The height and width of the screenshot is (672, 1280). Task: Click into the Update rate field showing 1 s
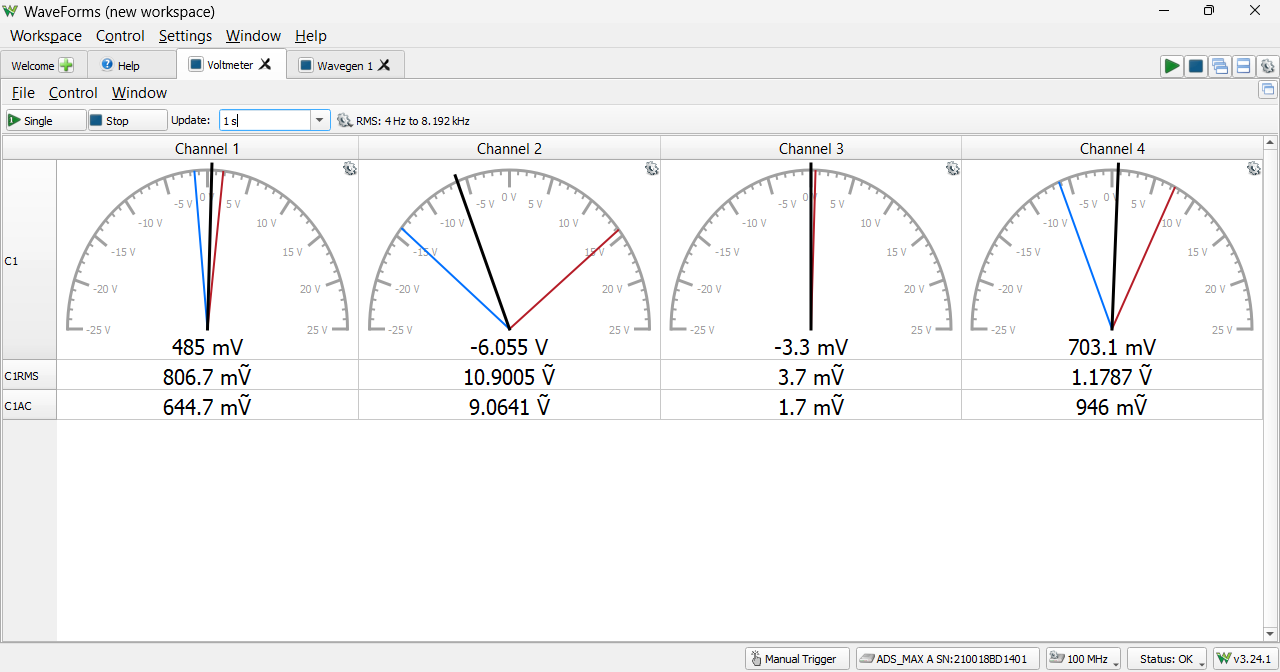[265, 120]
